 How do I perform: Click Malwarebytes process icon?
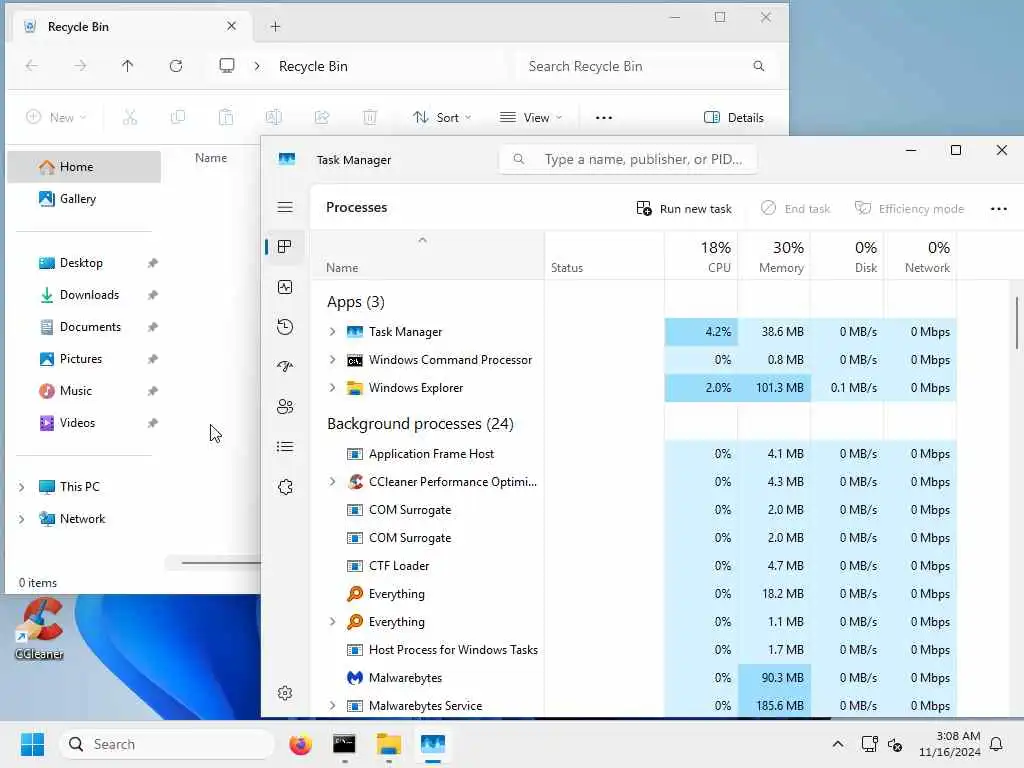pyautogui.click(x=355, y=678)
